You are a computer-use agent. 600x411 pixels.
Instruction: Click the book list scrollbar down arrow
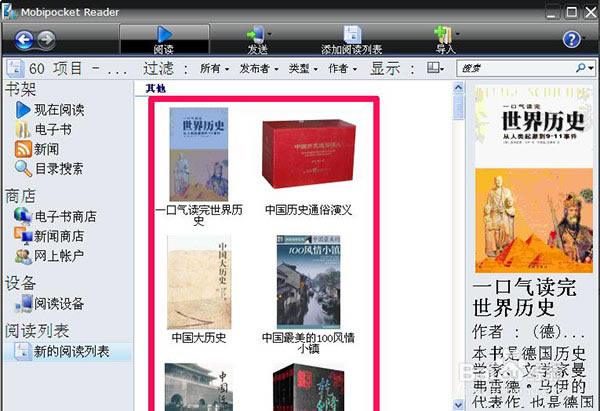click(x=458, y=404)
